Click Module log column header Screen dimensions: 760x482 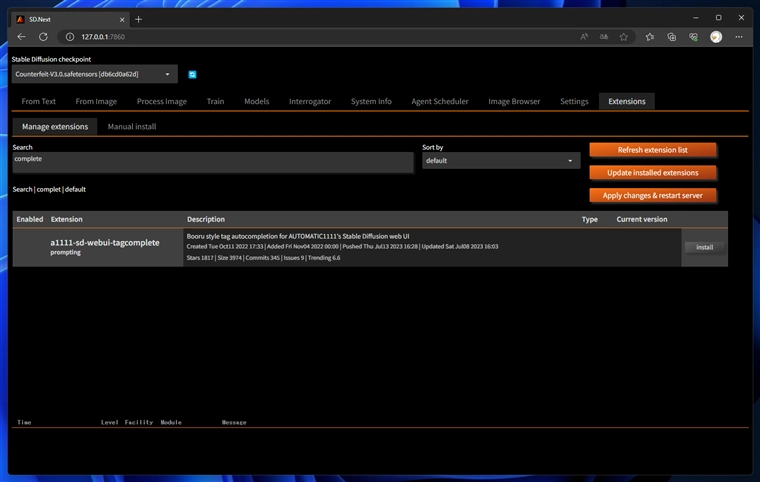click(171, 422)
